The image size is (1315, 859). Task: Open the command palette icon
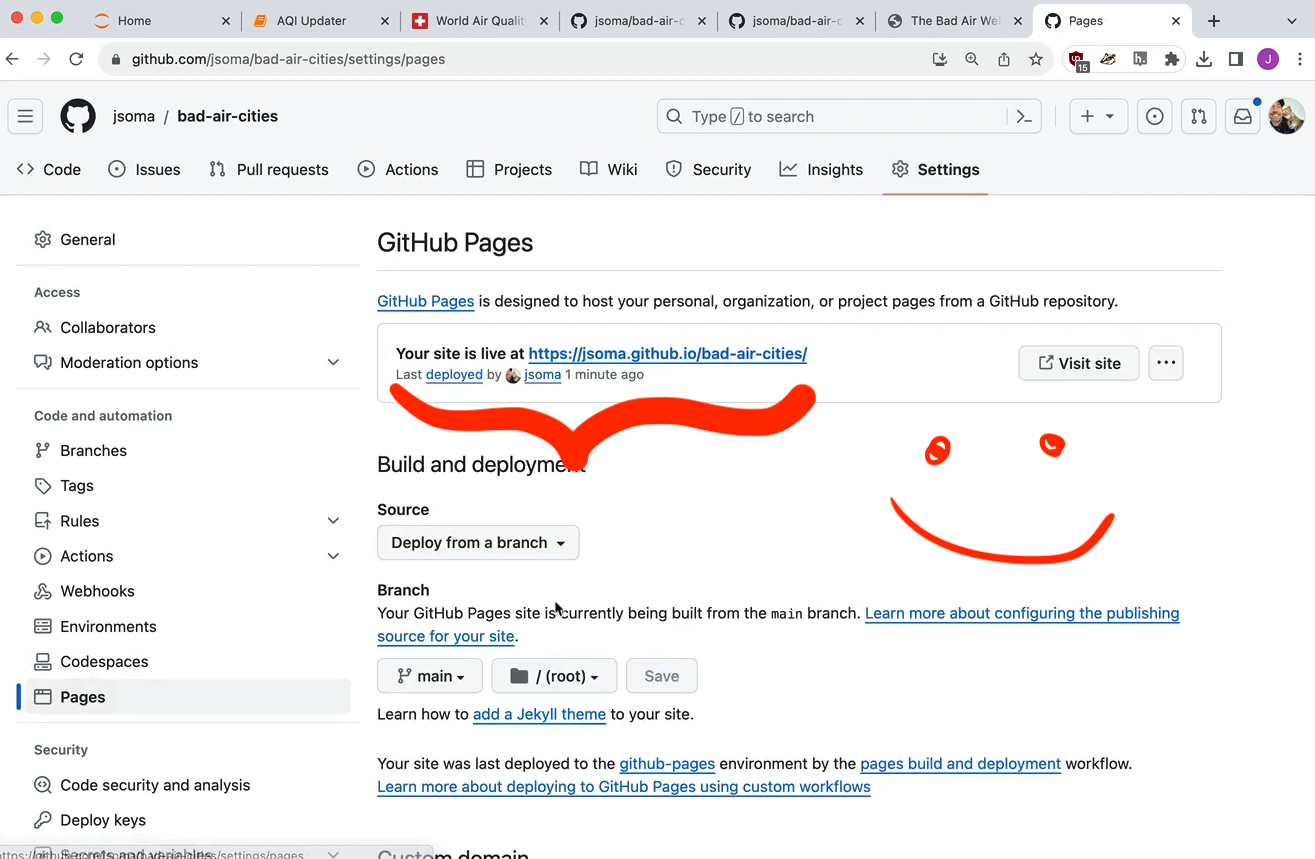pyautogui.click(x=1024, y=116)
